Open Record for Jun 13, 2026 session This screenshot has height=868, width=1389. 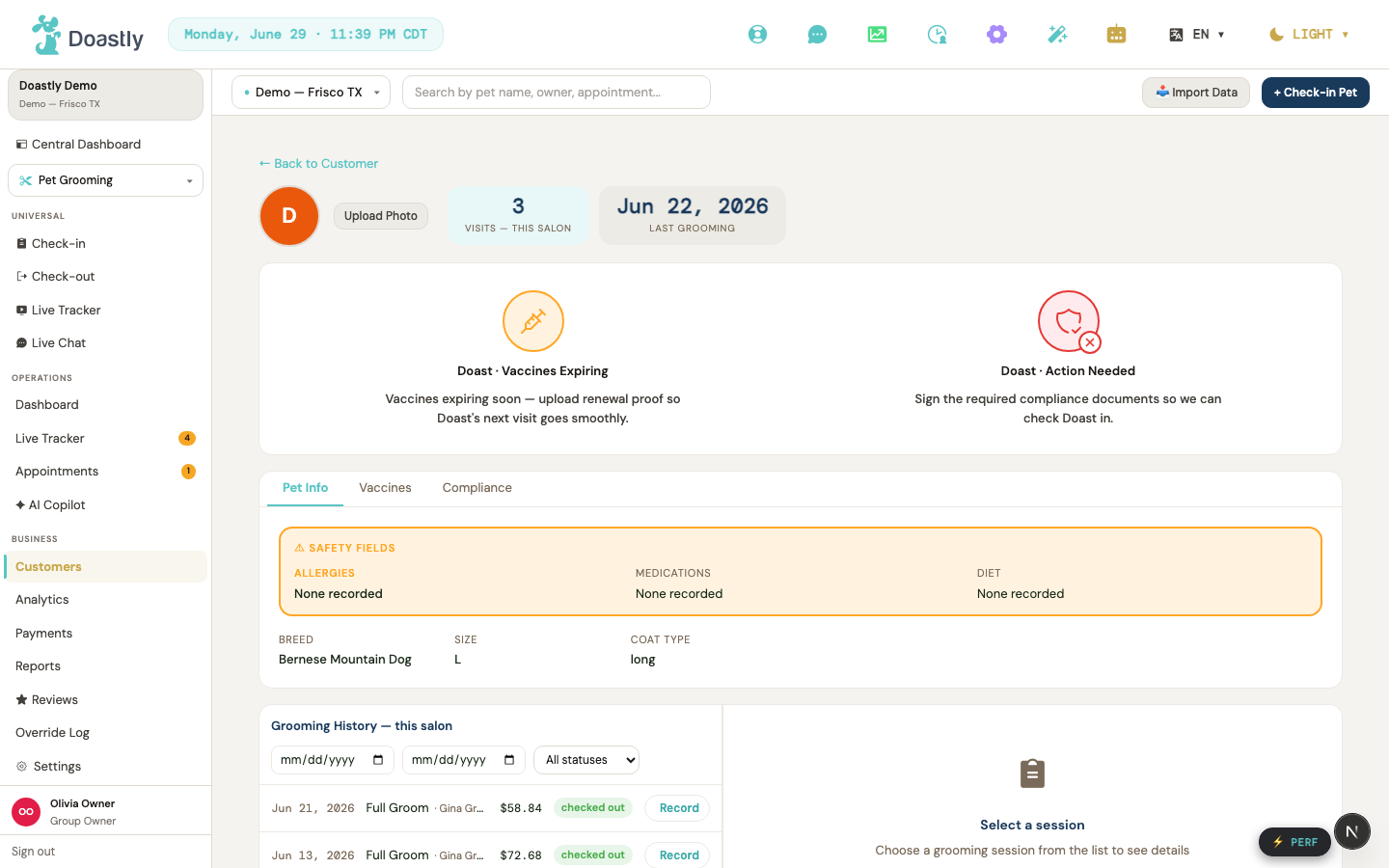[679, 855]
